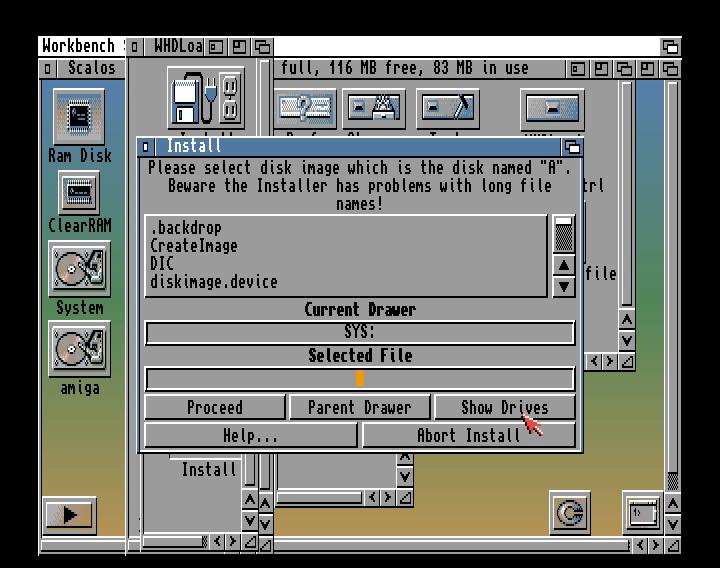Click the Selected File input field
Viewport: 720px width, 568px height.
coord(360,379)
